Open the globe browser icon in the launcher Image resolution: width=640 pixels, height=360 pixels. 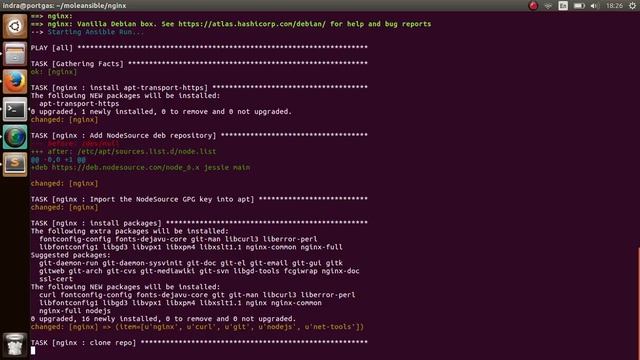(15, 137)
